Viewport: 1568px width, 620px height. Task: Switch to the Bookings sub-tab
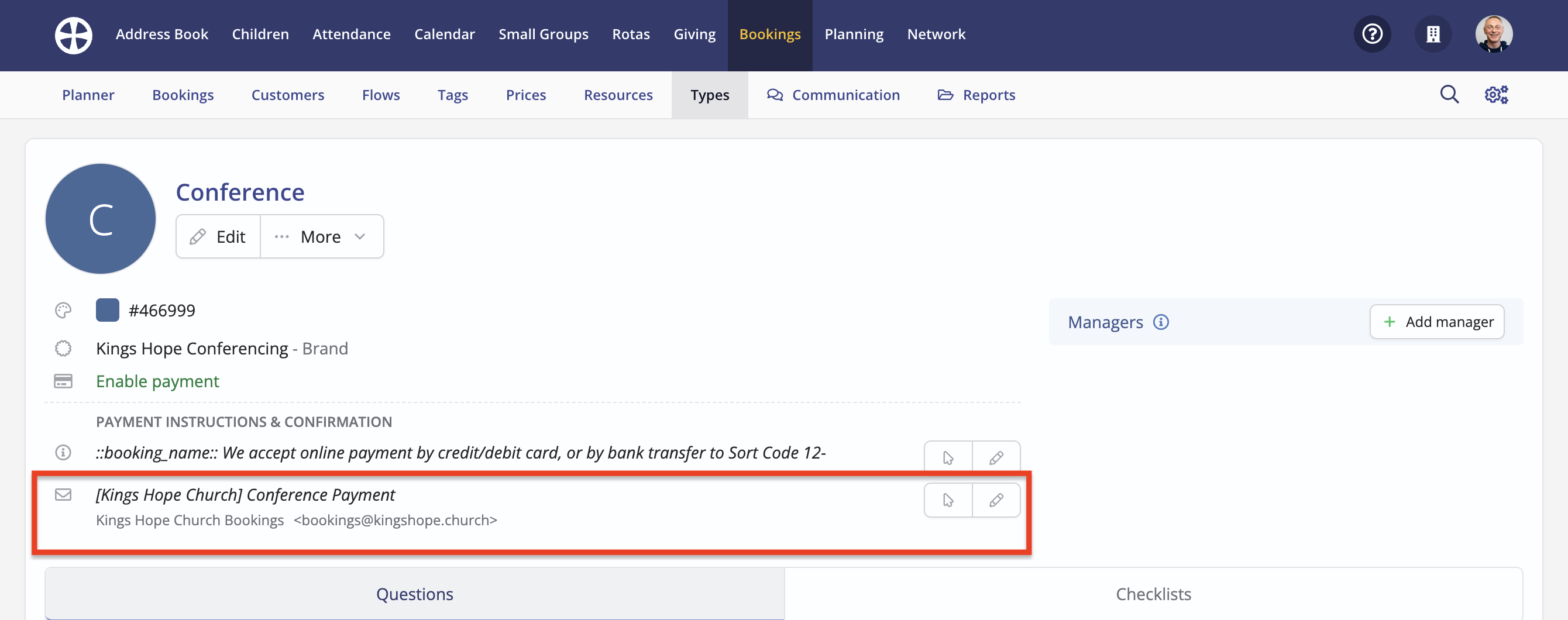183,95
